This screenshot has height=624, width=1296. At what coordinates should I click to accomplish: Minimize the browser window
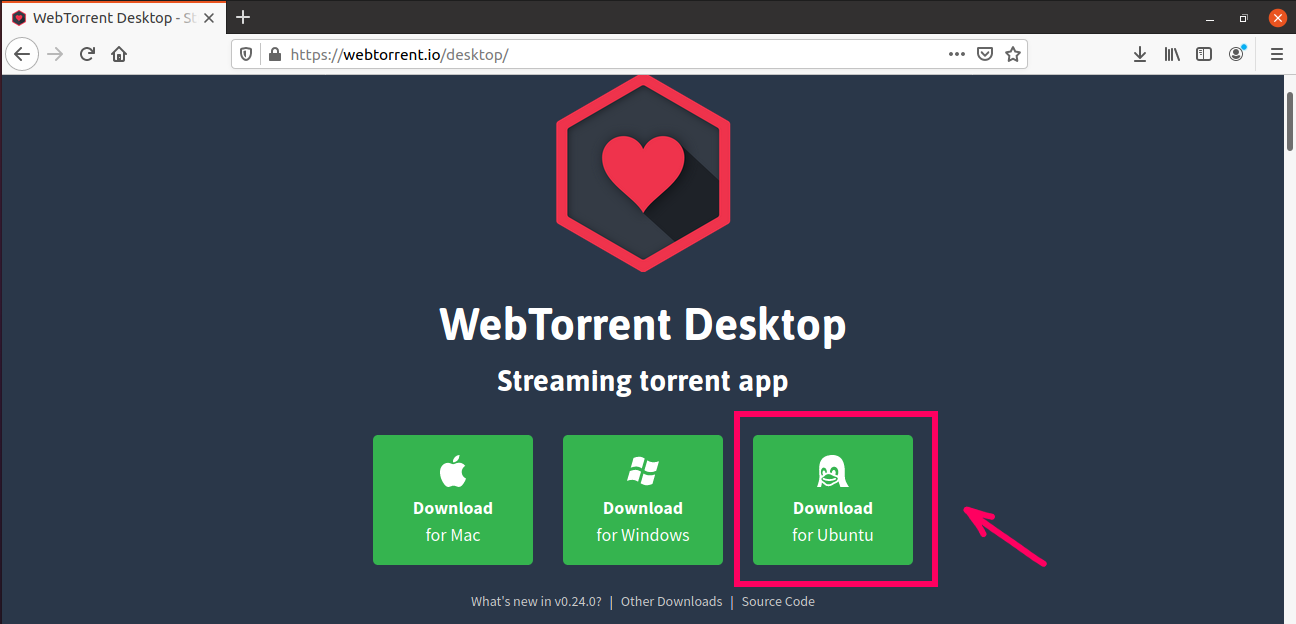pos(1212,17)
